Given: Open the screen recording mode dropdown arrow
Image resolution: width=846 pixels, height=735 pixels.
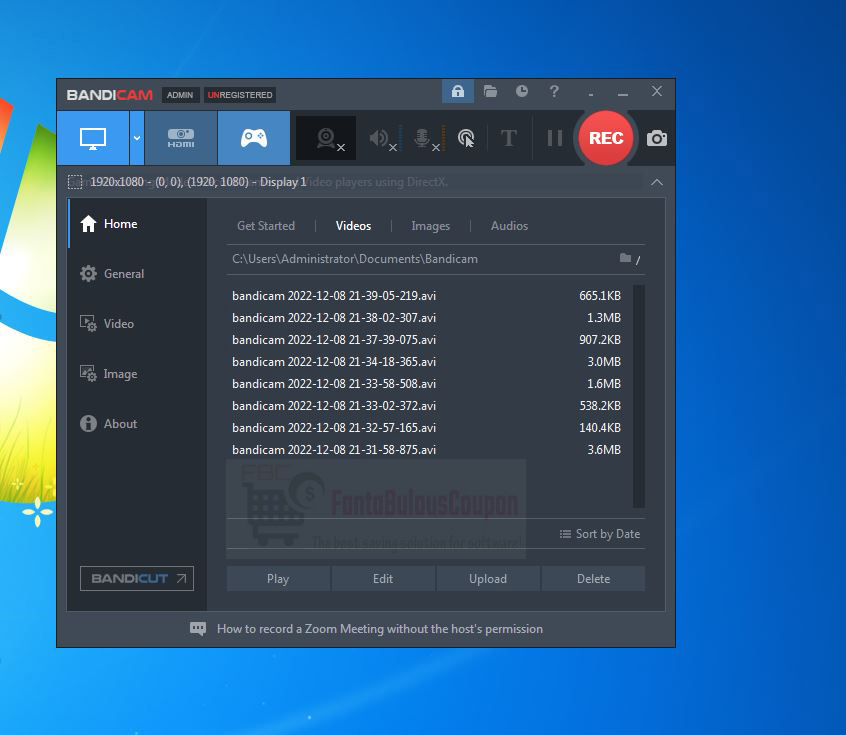Looking at the screenshot, I should click(137, 138).
